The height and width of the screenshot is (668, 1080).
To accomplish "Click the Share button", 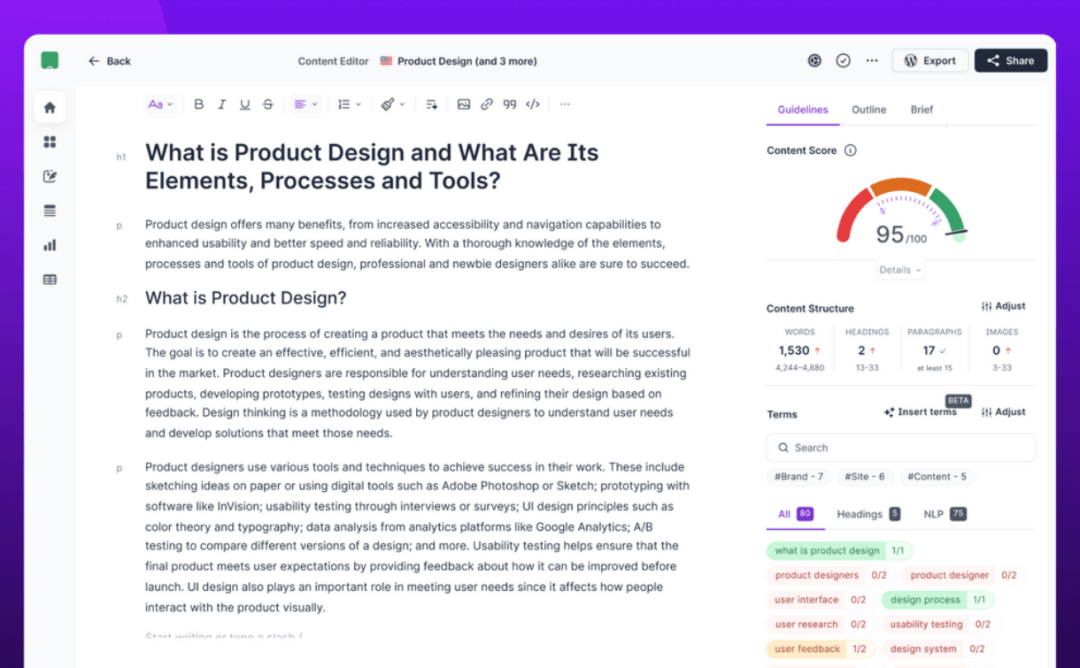I will [1010, 61].
